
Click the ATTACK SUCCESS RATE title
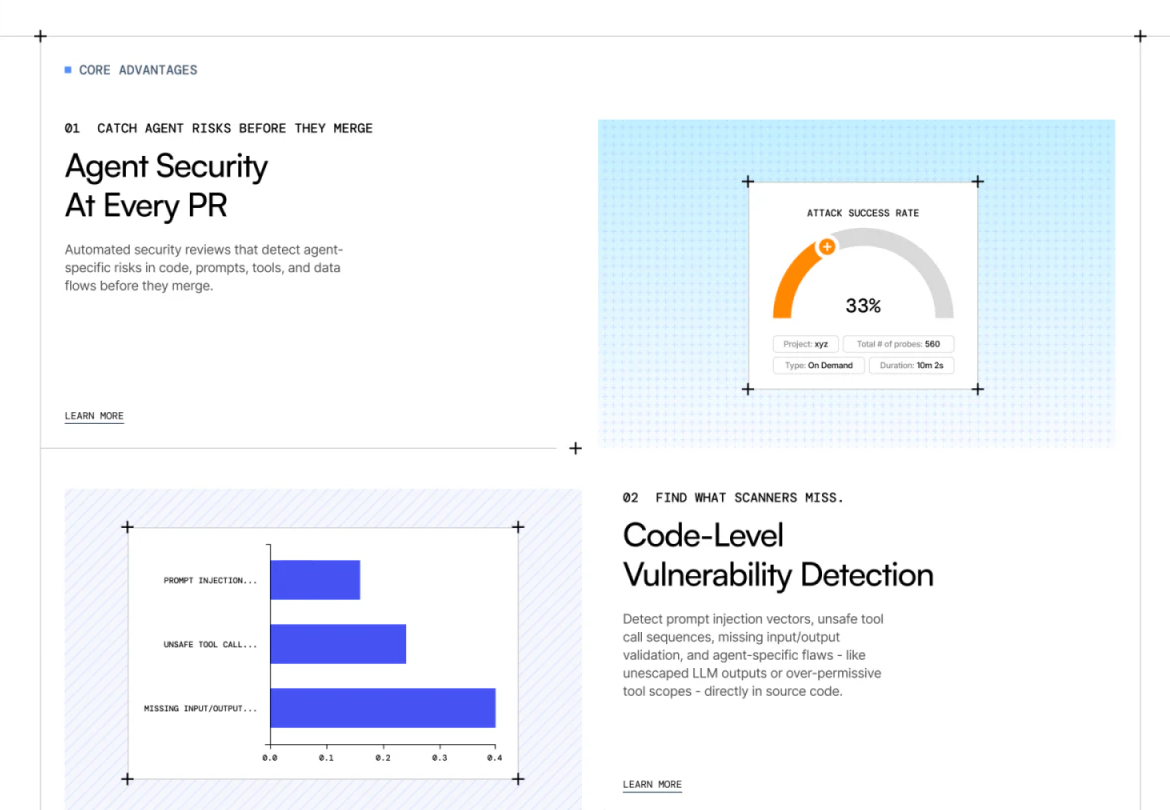pyautogui.click(x=863, y=213)
